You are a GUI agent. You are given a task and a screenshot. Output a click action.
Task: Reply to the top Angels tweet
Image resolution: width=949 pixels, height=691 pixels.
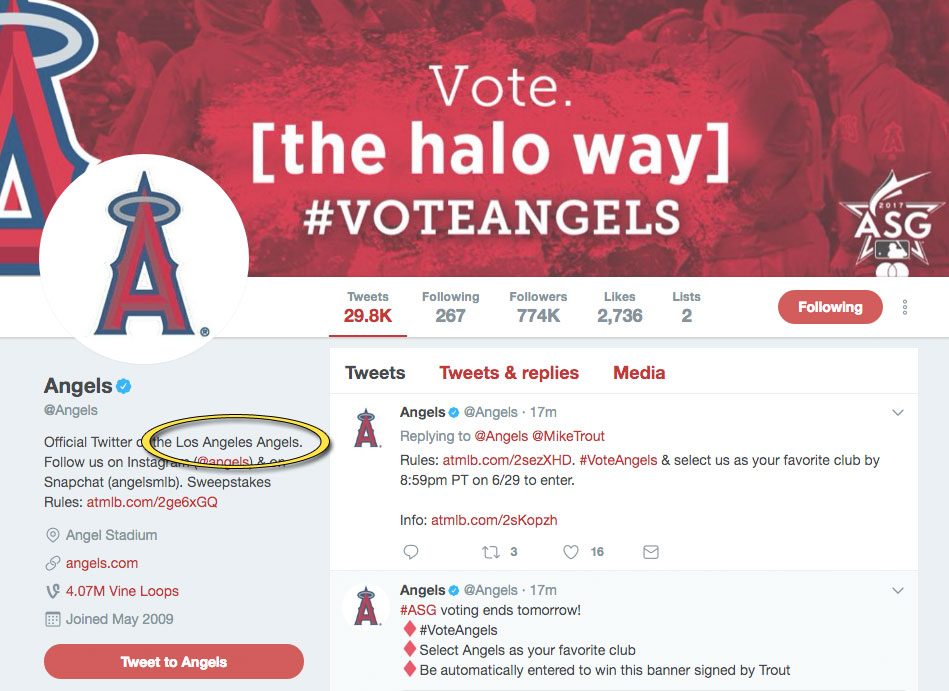point(410,552)
